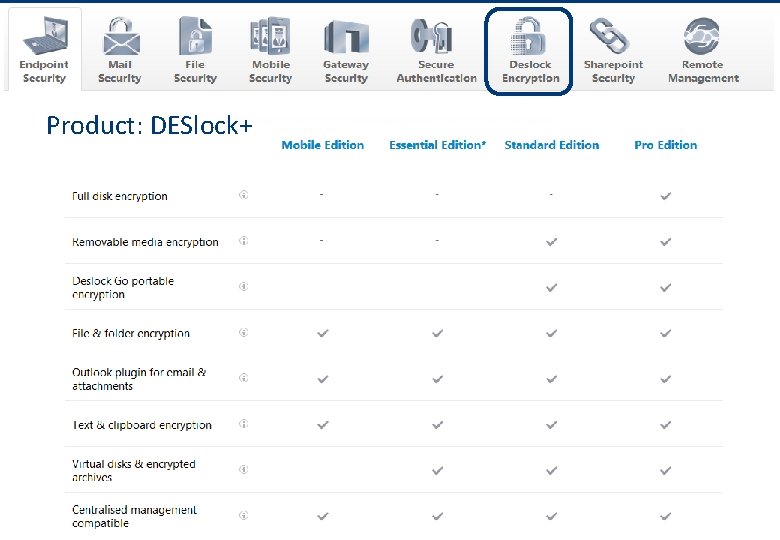The height and width of the screenshot is (540, 780).
Task: Open the Gateway Security icon
Action: click(346, 38)
